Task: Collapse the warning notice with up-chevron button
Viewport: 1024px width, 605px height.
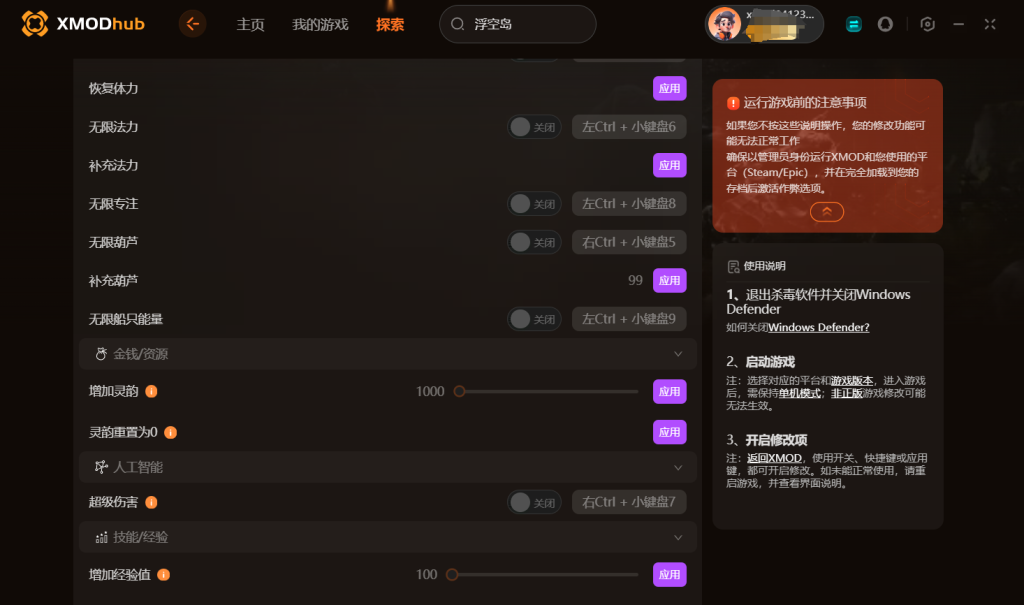Action: [x=827, y=212]
